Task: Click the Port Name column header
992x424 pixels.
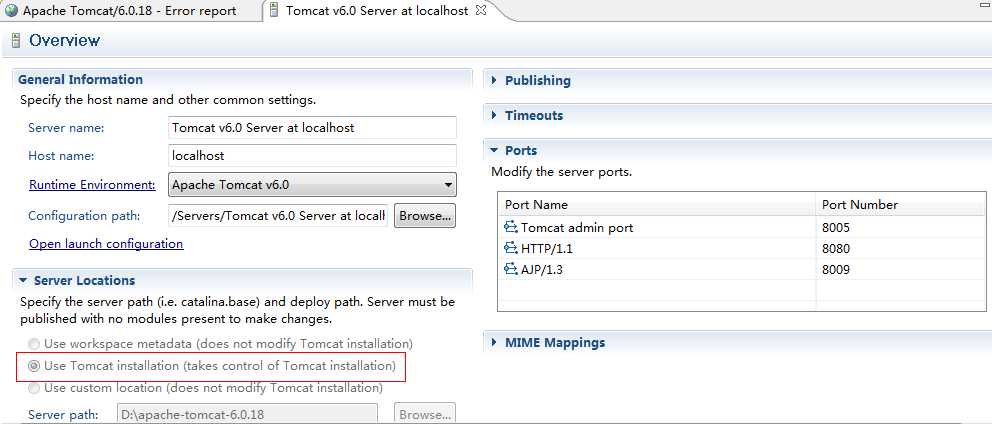Action: [657, 204]
